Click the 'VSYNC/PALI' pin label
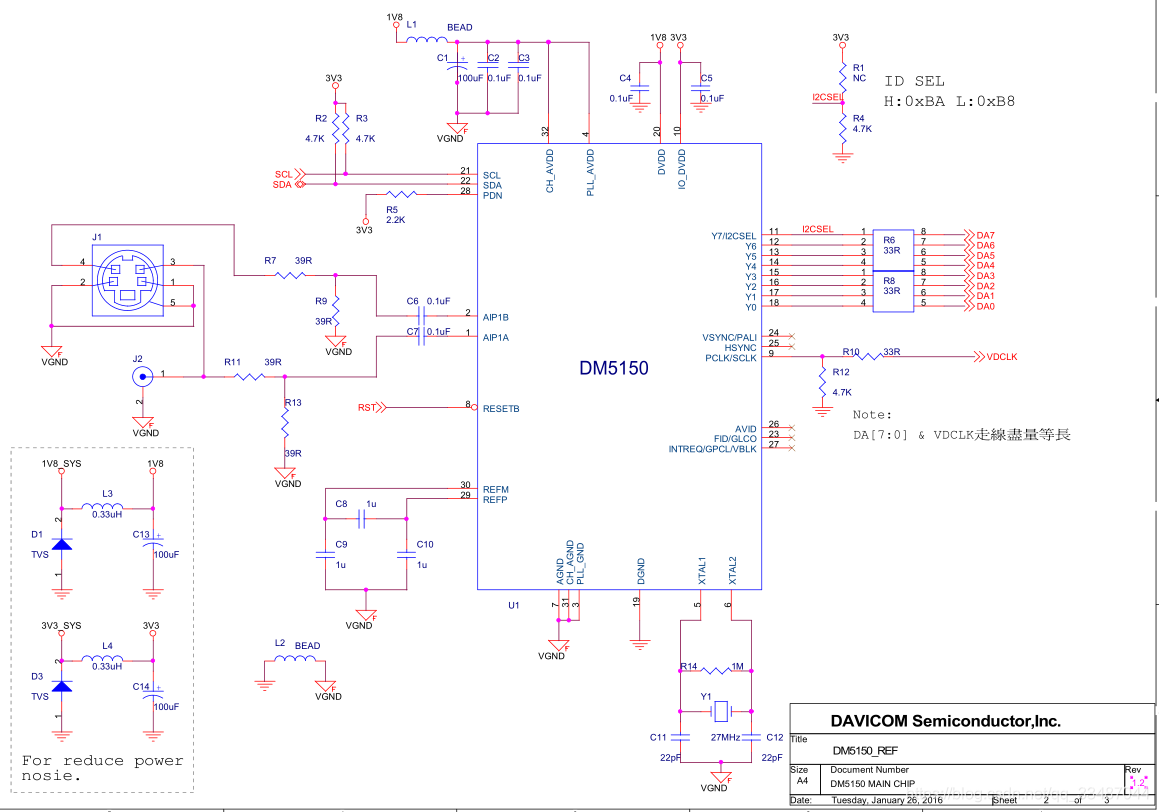Image resolution: width=1159 pixels, height=812 pixels. 730,338
